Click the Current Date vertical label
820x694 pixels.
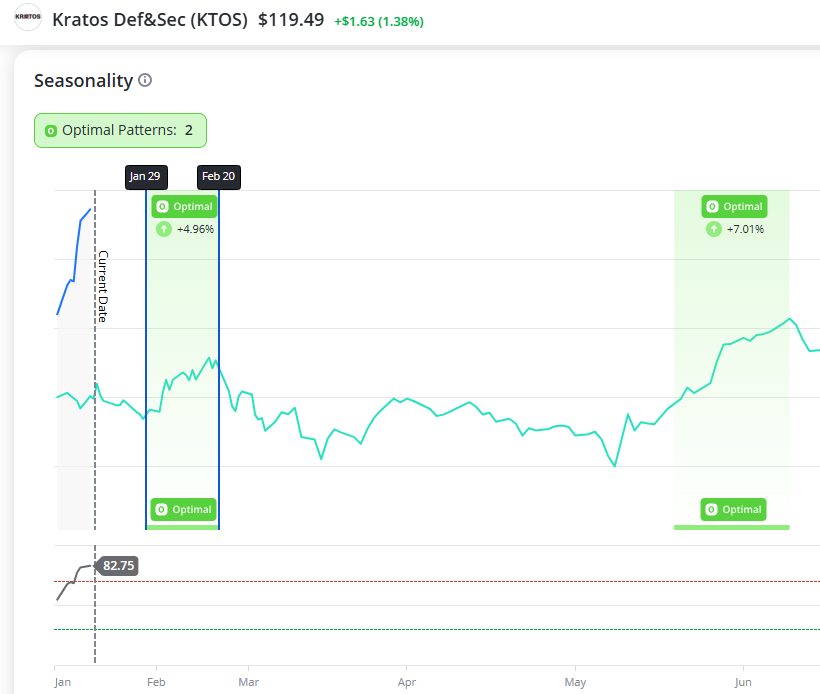pyautogui.click(x=102, y=286)
